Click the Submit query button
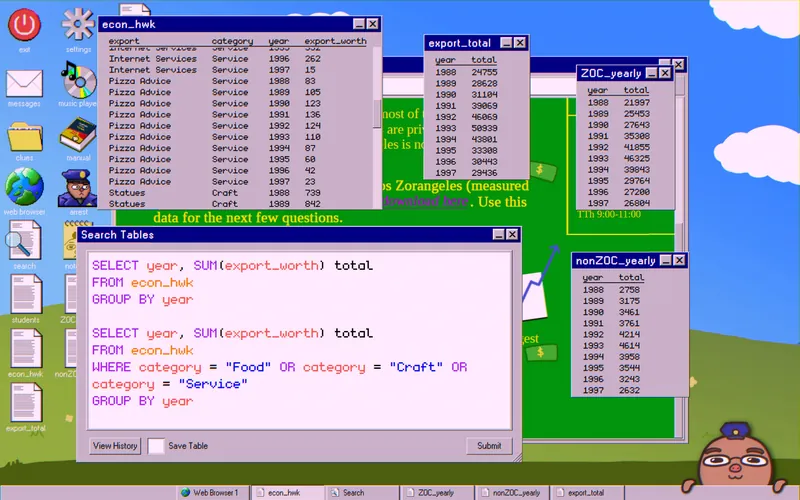Image resolution: width=800 pixels, height=500 pixels. click(489, 446)
